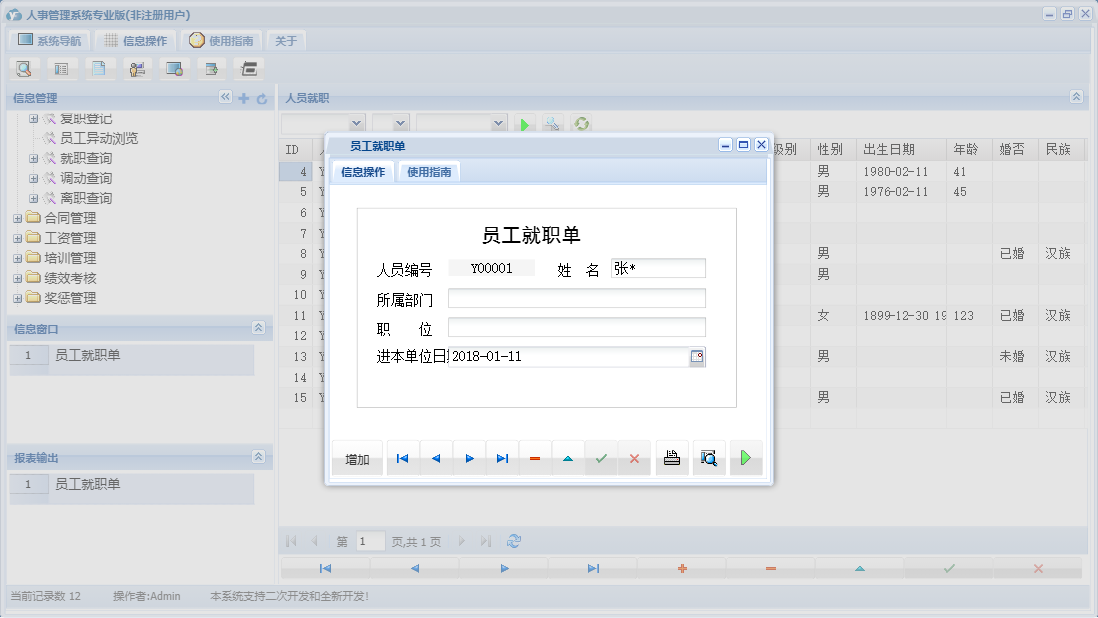Click the refresh icon in the 人员就职 toolbar

coord(581,124)
